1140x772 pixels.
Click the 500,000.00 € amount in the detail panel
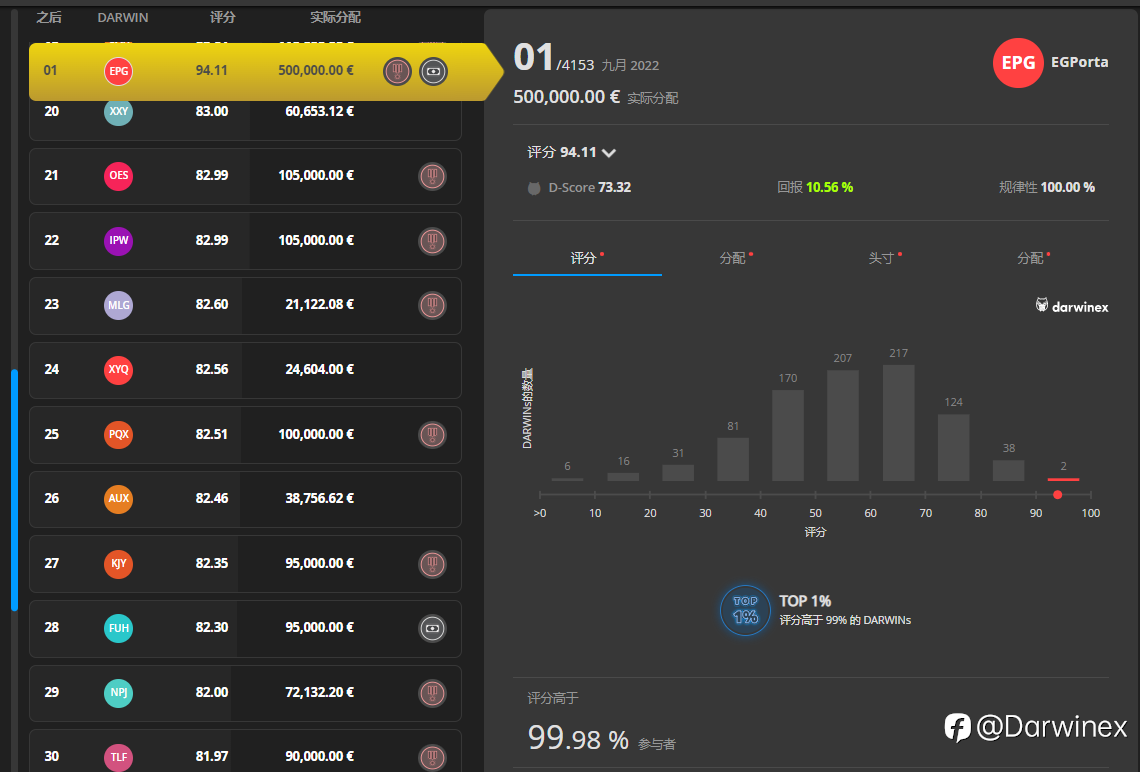[x=566, y=97]
